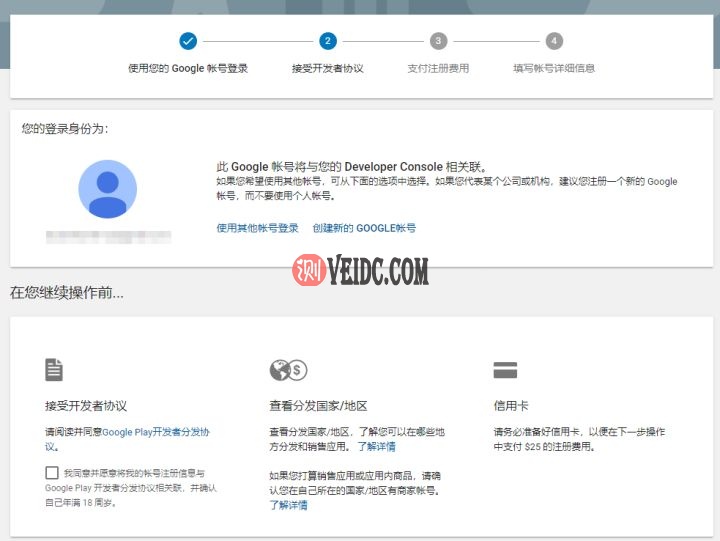The width and height of the screenshot is (720, 541).
Task: Click the completed step 1 checkmark icon
Action: 188,41
